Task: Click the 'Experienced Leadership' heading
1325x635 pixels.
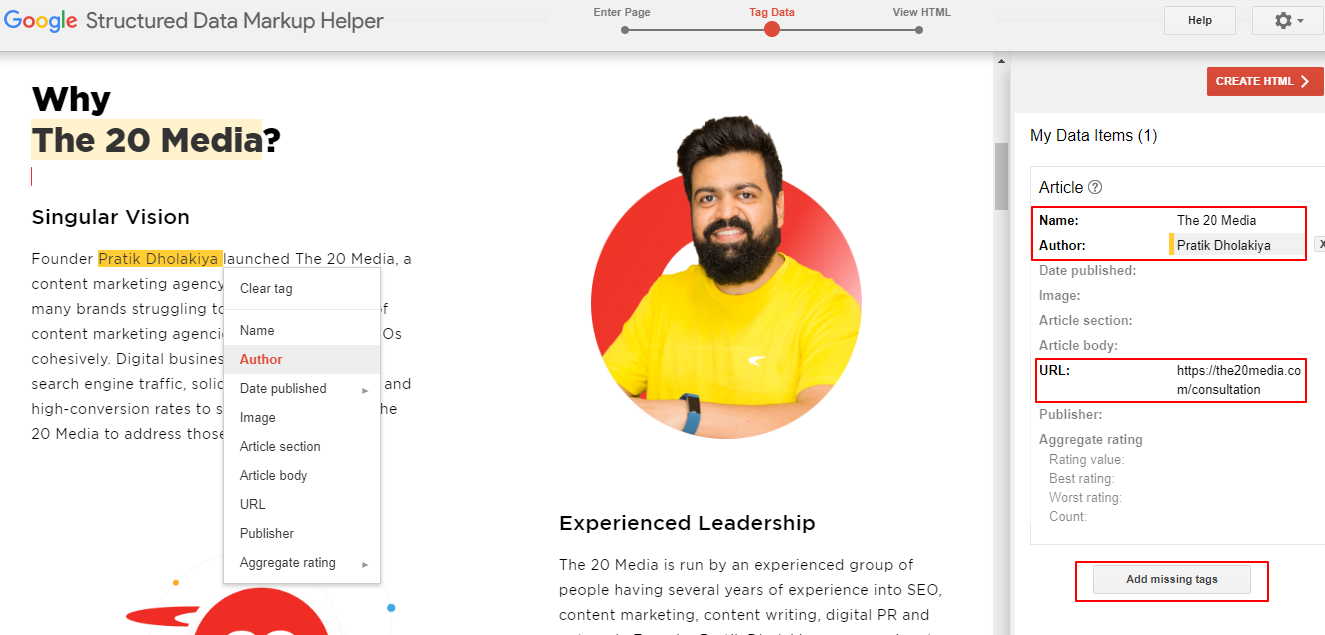Action: tap(687, 523)
